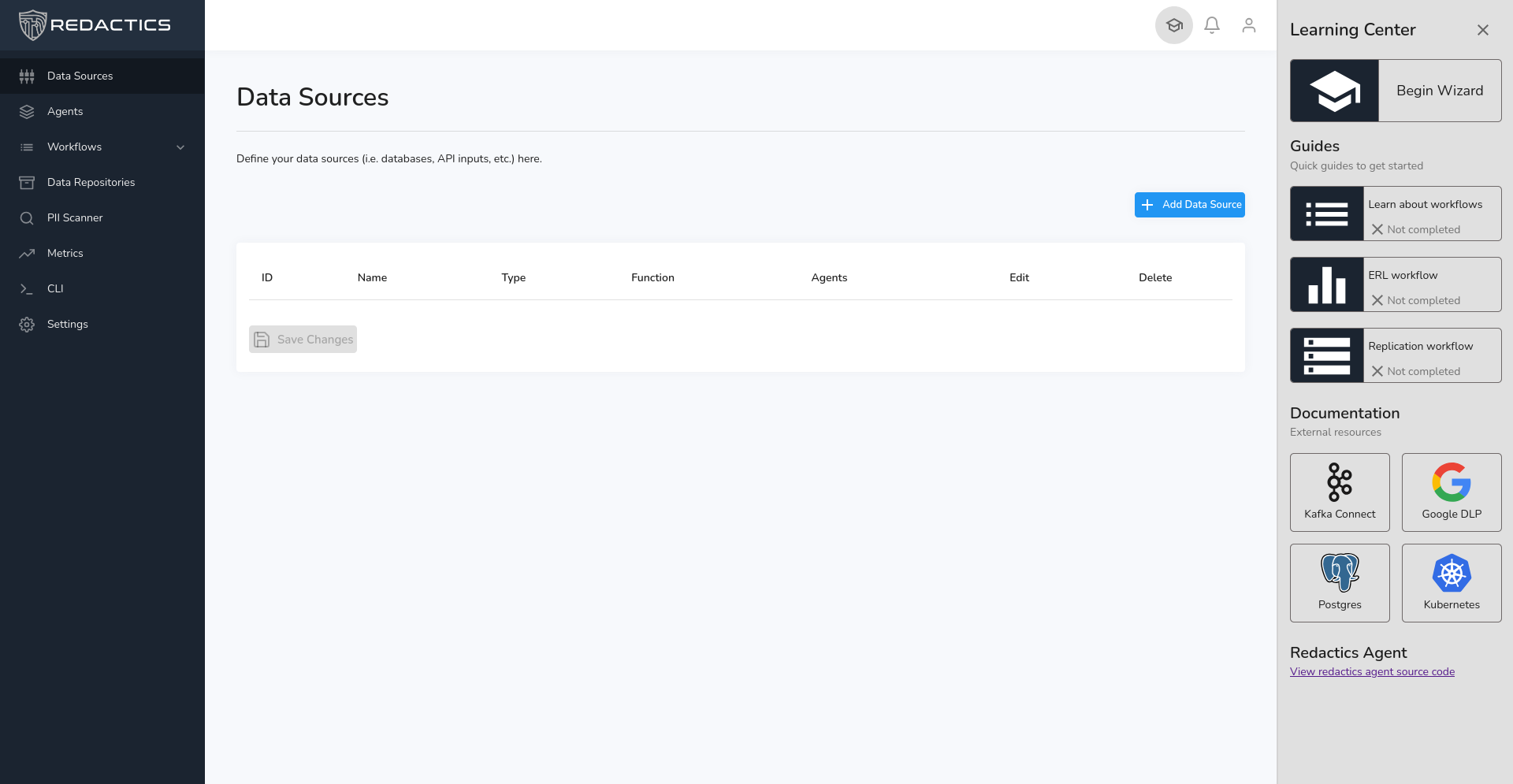Open notifications bell icon

[x=1212, y=25]
